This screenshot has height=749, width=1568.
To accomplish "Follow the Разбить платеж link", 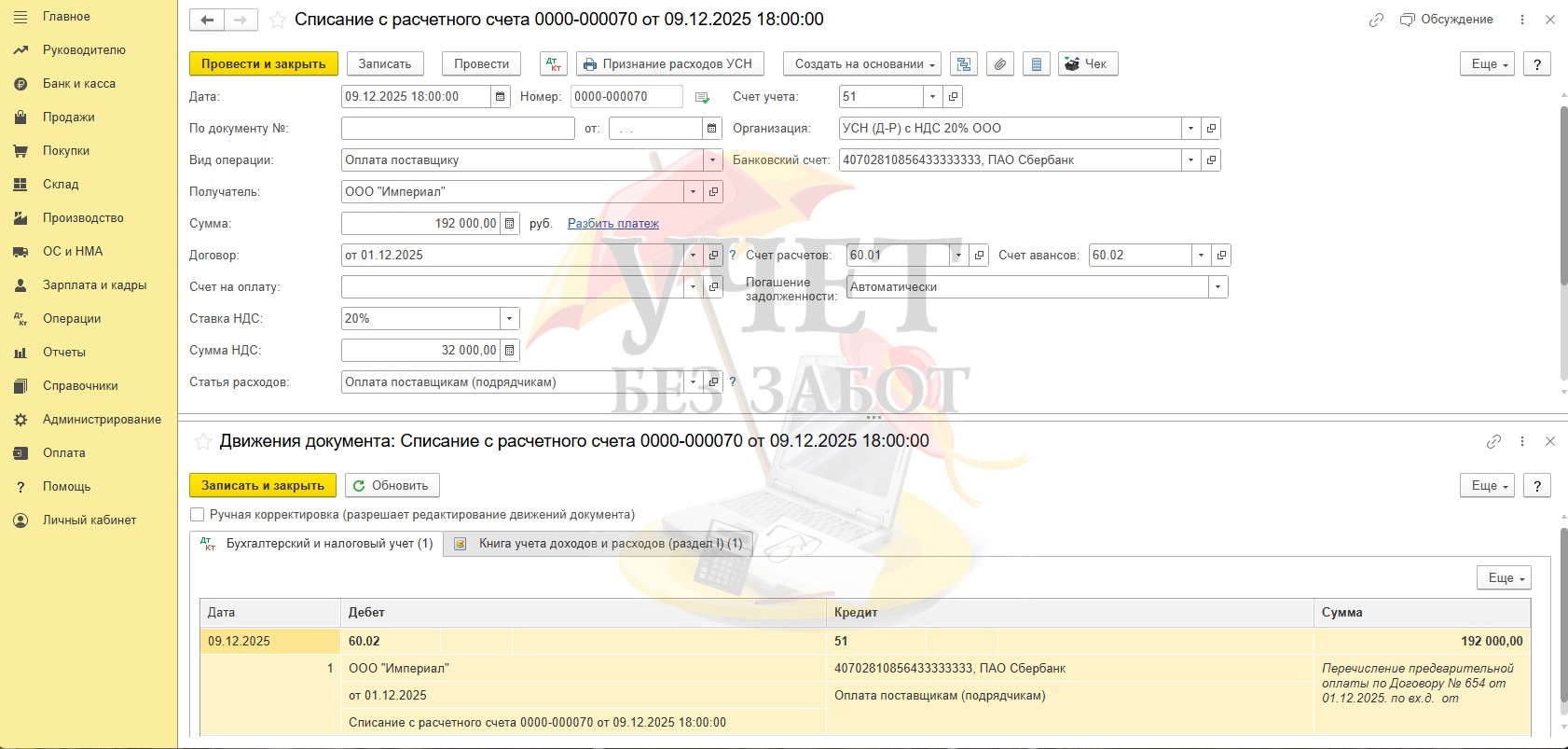I will tap(613, 224).
